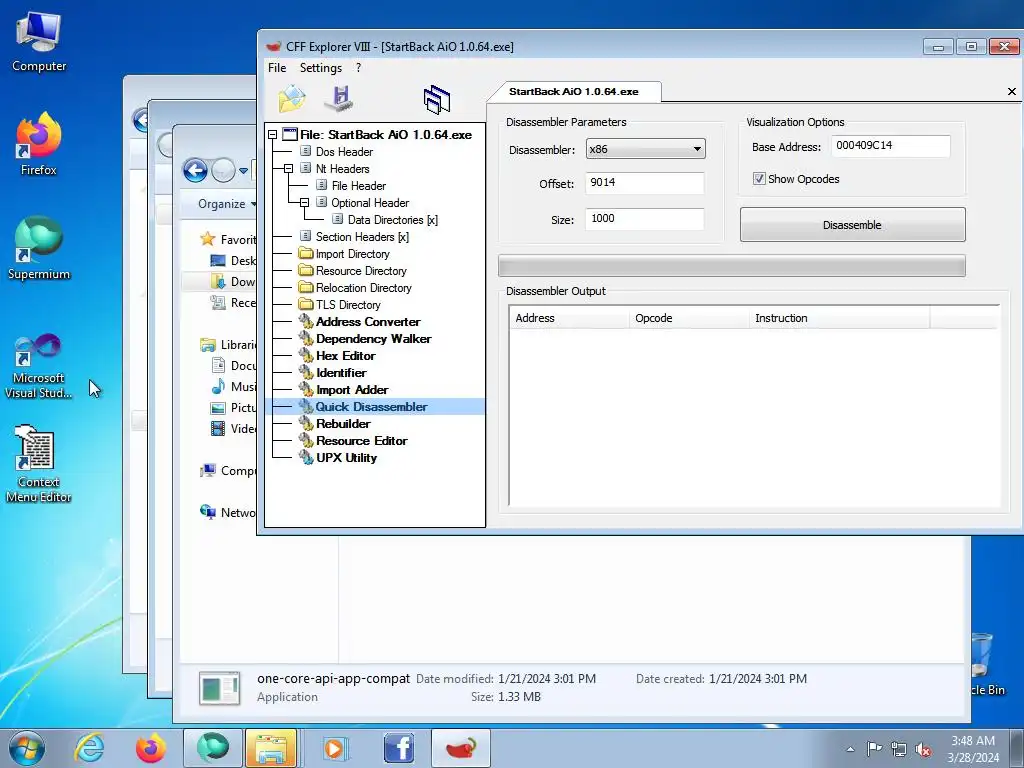The image size is (1024, 768).
Task: Close the StartBack AiO document tab
Action: click(1012, 91)
